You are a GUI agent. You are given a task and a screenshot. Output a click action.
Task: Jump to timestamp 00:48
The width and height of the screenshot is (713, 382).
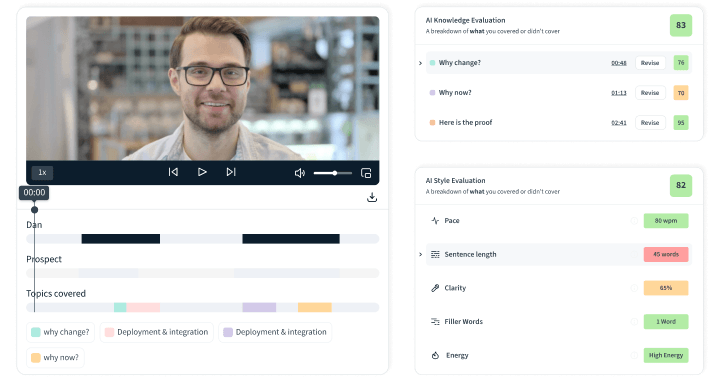coord(618,63)
